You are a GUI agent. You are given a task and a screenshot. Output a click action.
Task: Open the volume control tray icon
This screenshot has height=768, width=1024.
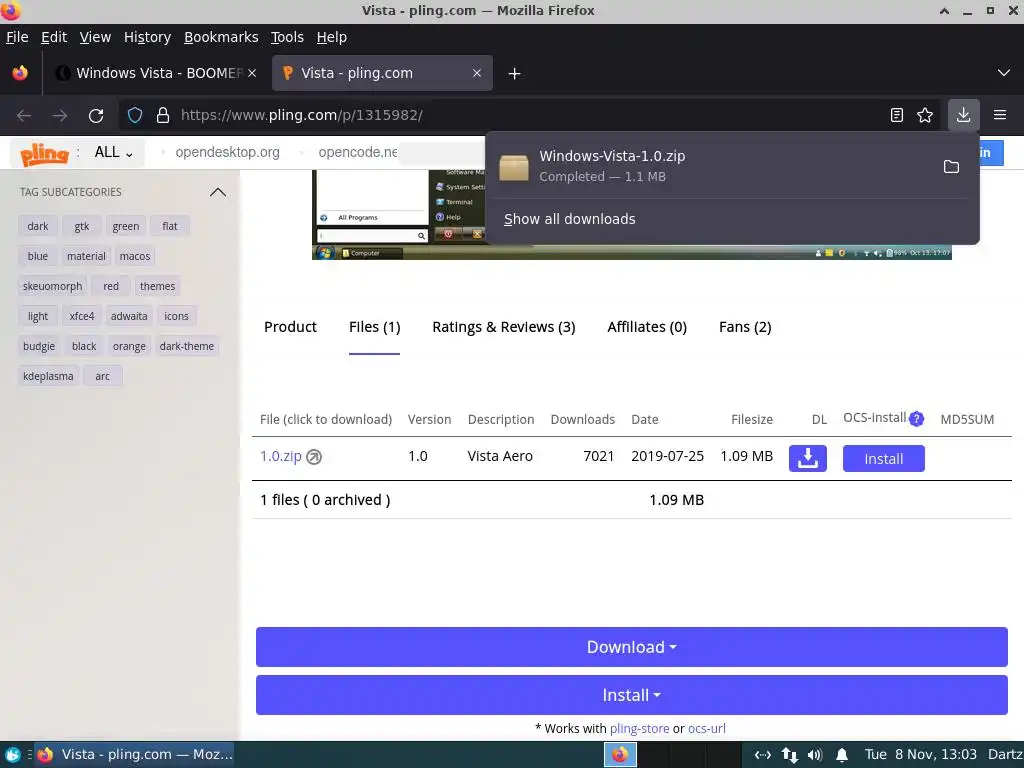814,756
